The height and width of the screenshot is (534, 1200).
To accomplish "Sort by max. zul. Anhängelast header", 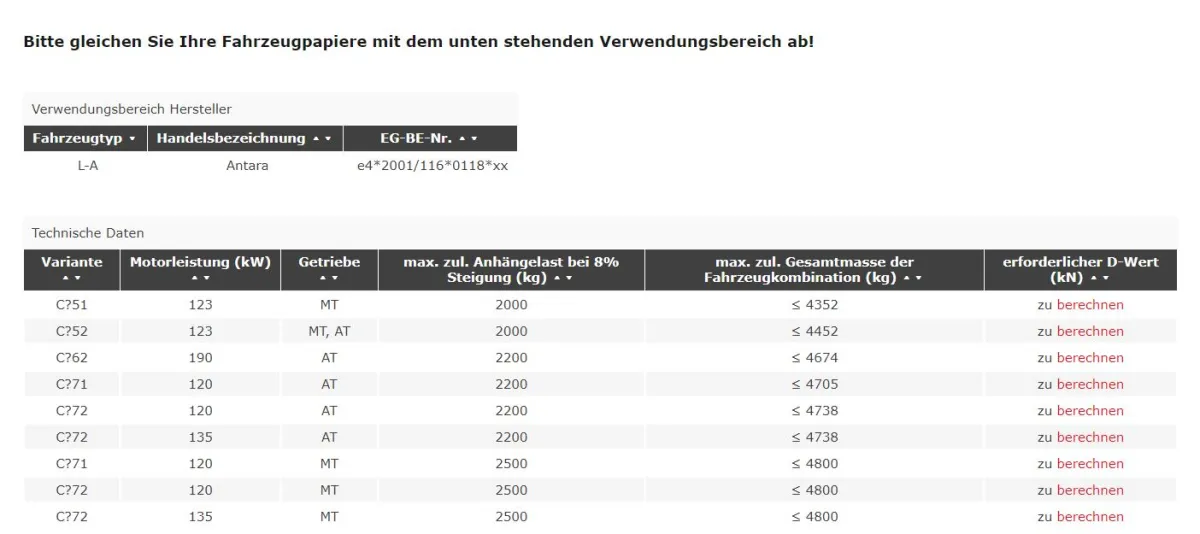I will pyautogui.click(x=511, y=270).
